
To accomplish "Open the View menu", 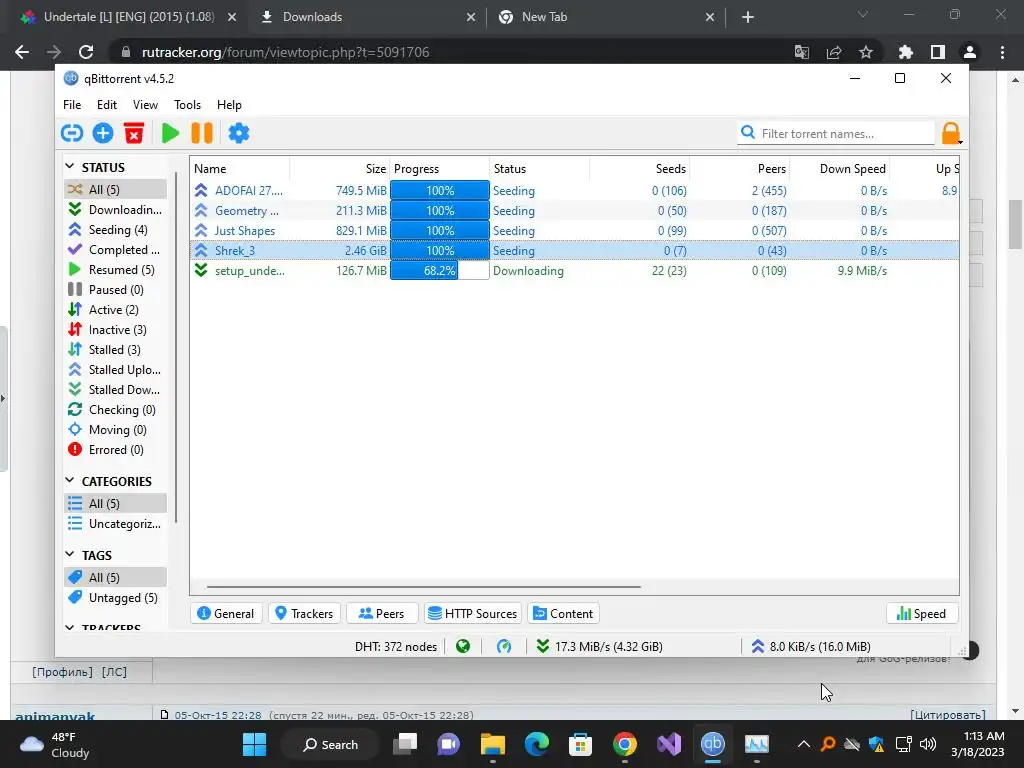I will point(145,104).
